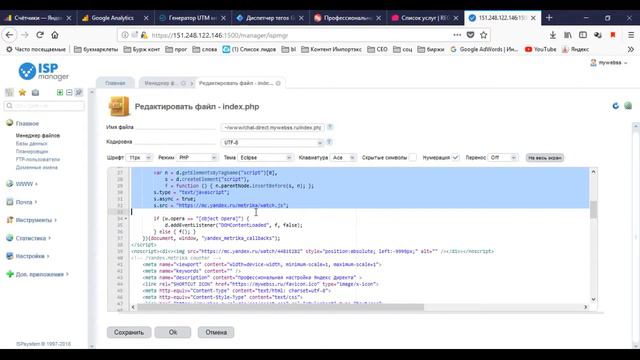Click the Сохранить button
Viewport: 640px width, 360px height.
pyautogui.click(x=129, y=332)
